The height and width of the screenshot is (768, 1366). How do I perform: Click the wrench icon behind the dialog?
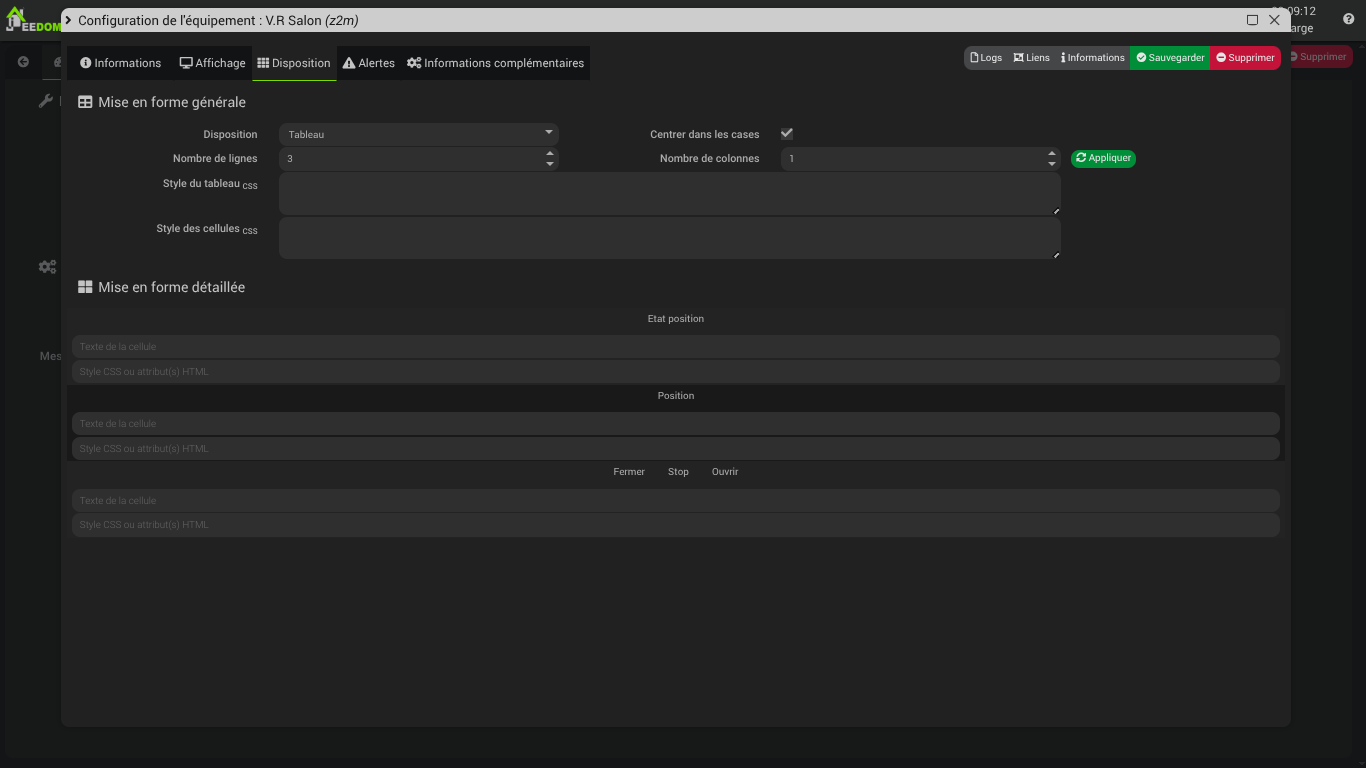pos(46,101)
